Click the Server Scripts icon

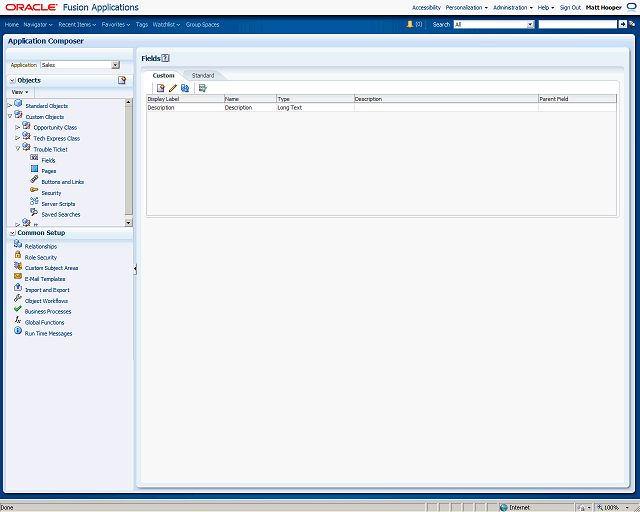(x=34, y=201)
